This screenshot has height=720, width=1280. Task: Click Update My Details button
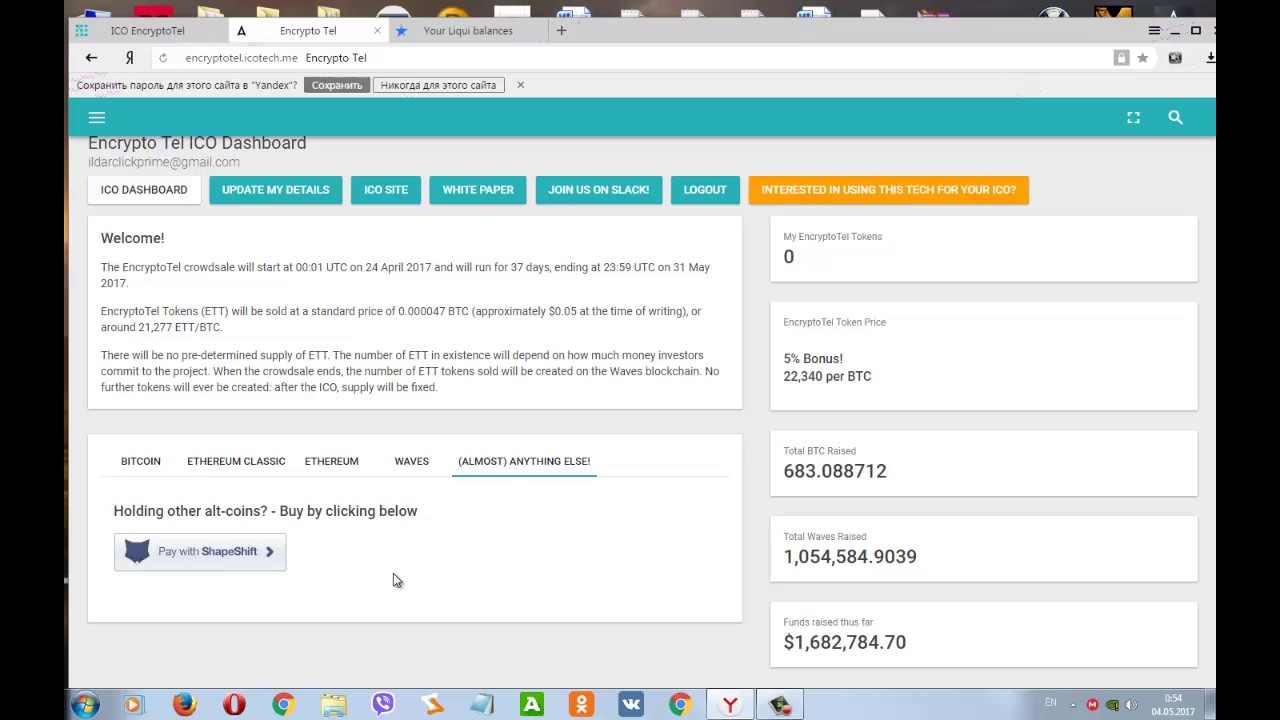pos(276,190)
